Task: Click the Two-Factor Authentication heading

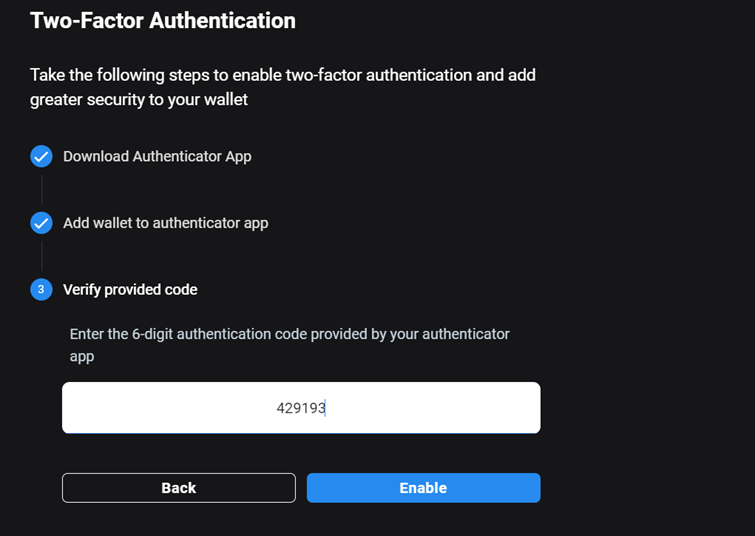Action: [163, 21]
